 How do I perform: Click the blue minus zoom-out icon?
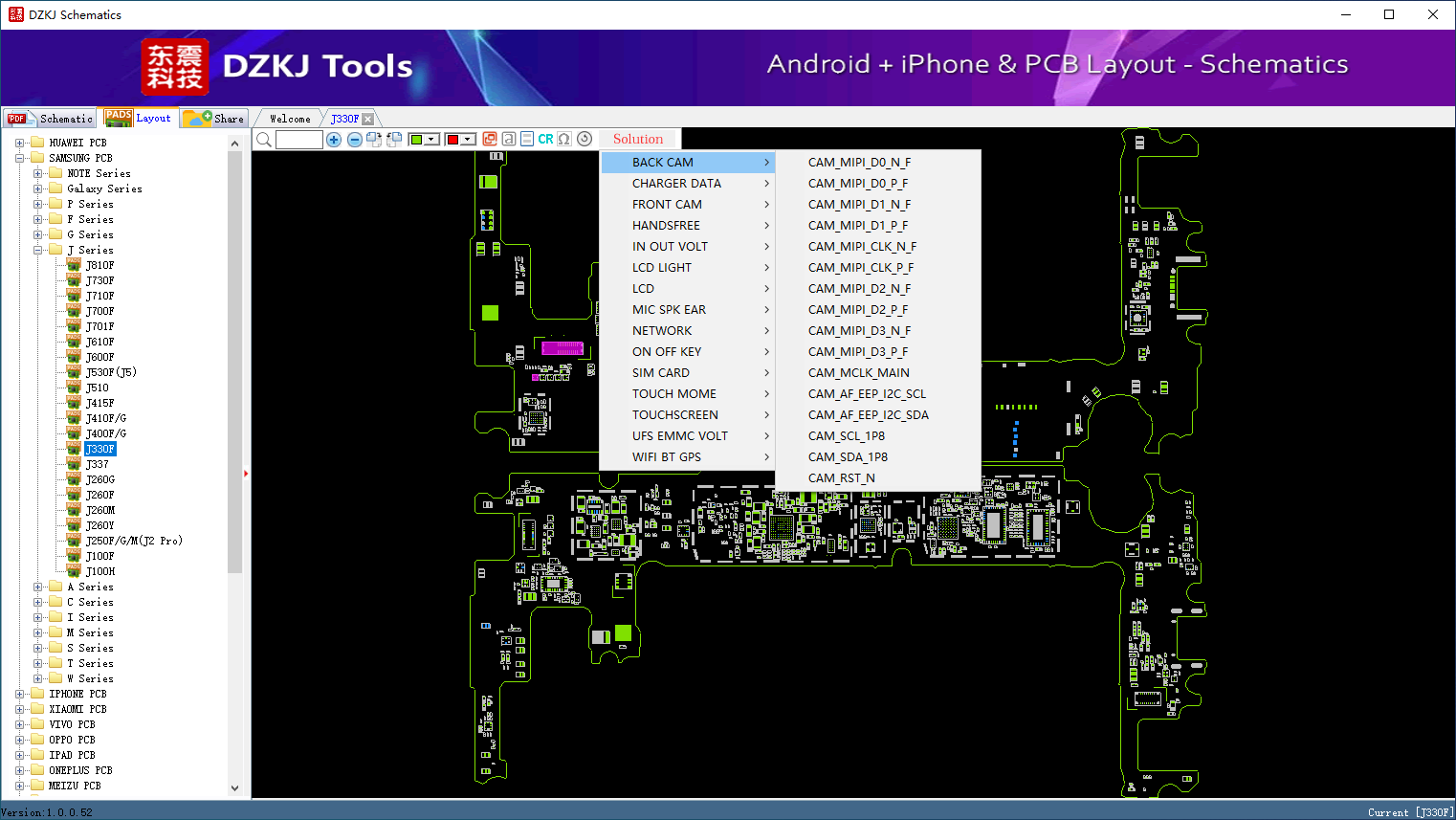[x=355, y=140]
